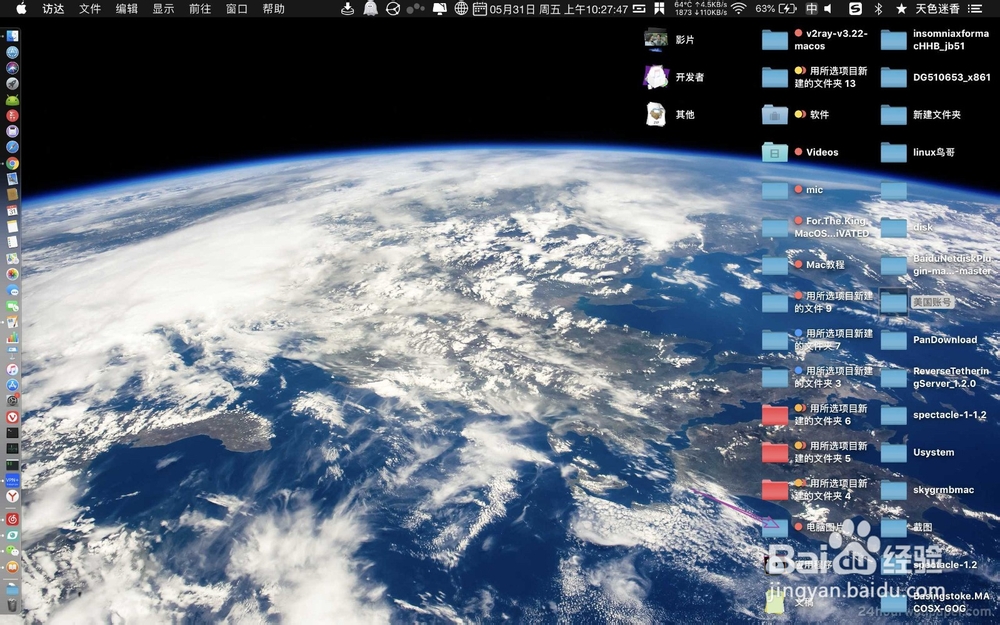Open App Store icon in dock
This screenshot has width=1000, height=625.
pyautogui.click(x=12, y=385)
